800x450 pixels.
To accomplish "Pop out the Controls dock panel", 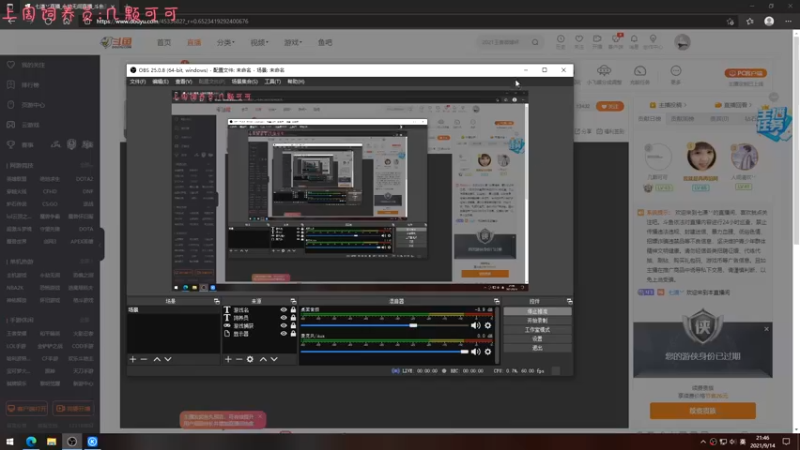I will pyautogui.click(x=569, y=302).
